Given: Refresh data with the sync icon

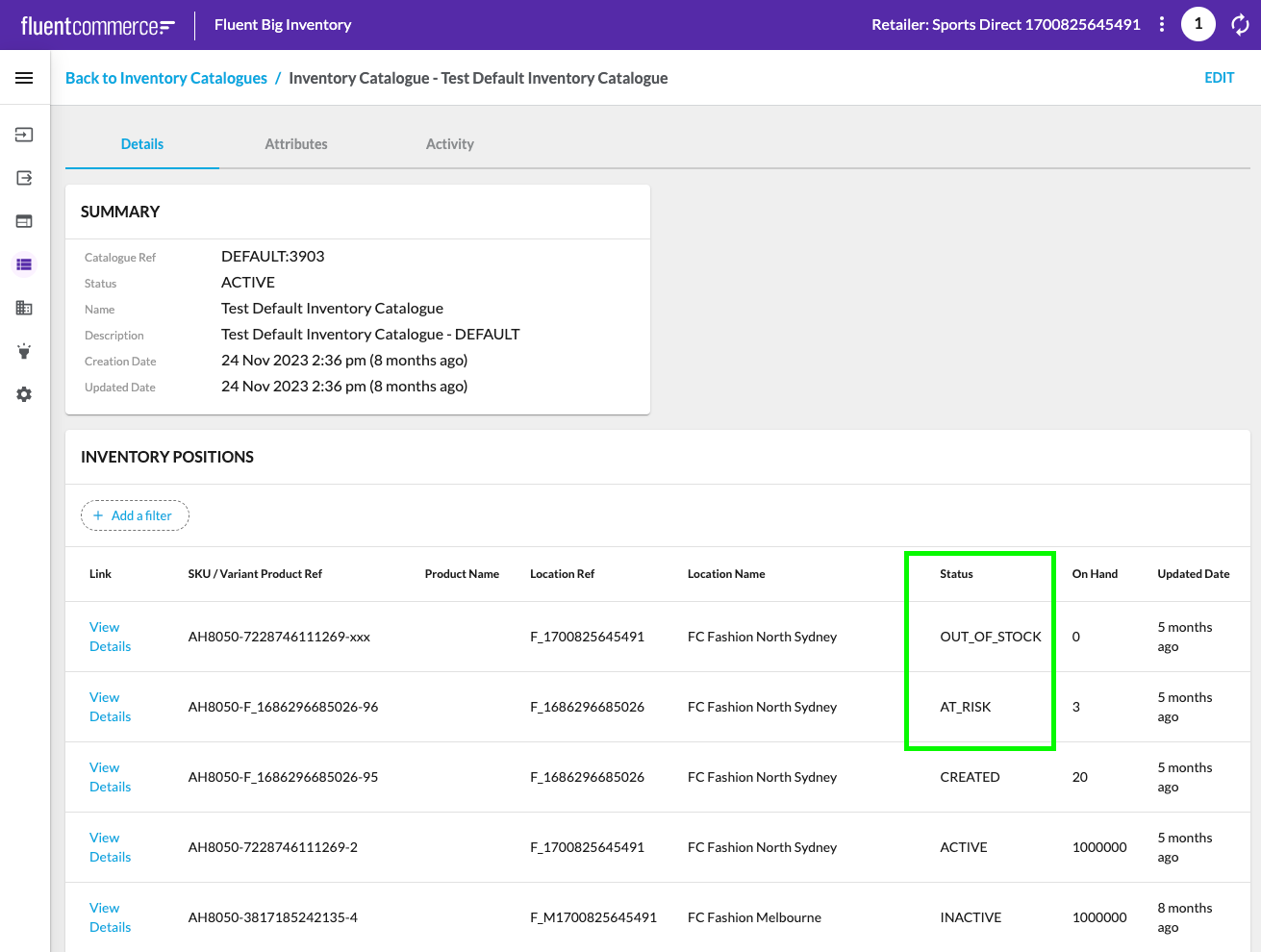Looking at the screenshot, I should click(x=1240, y=25).
